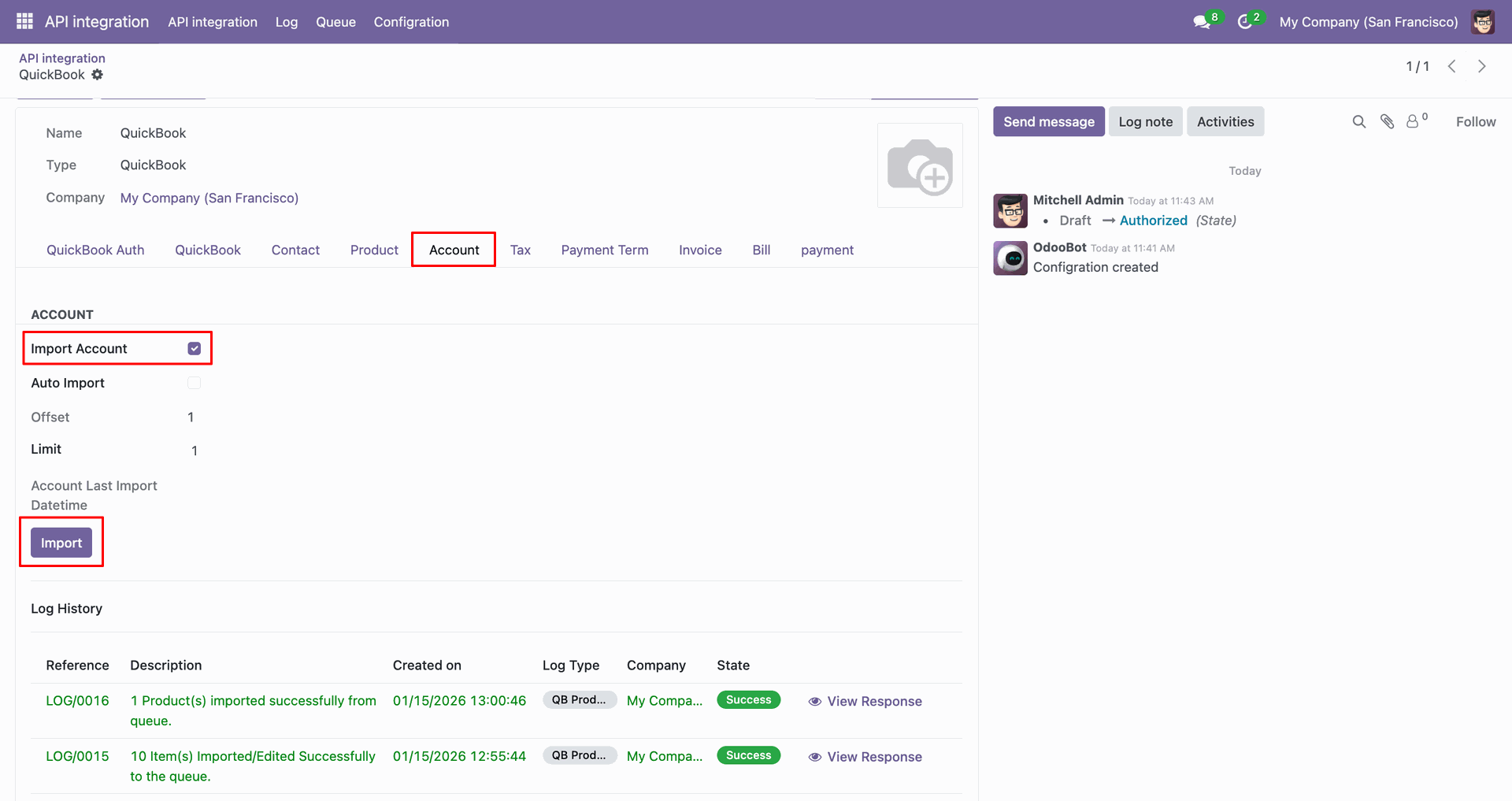Click the Type field value QuickBook
This screenshot has height=801, width=1512.
[x=153, y=165]
